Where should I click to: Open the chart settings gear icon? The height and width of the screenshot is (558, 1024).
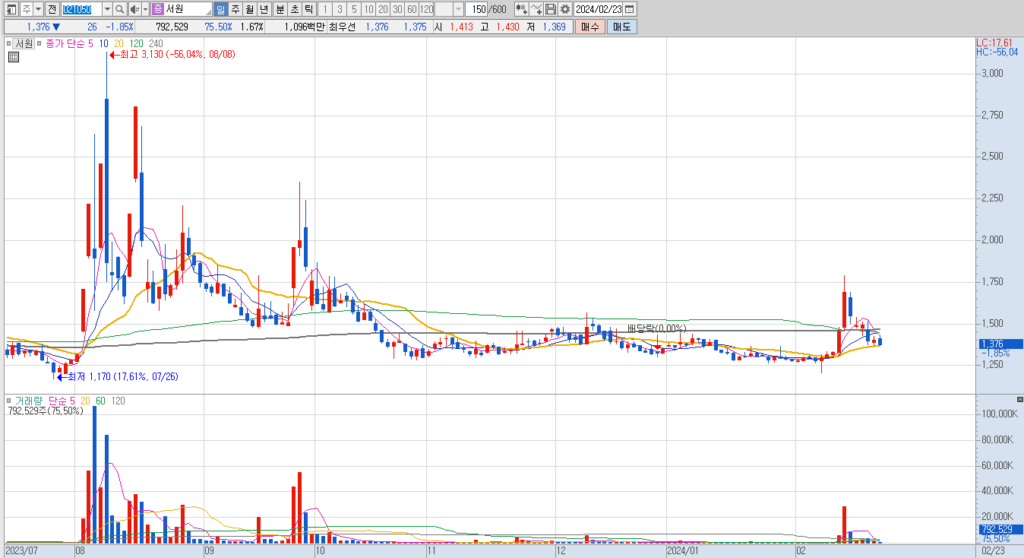coord(565,9)
